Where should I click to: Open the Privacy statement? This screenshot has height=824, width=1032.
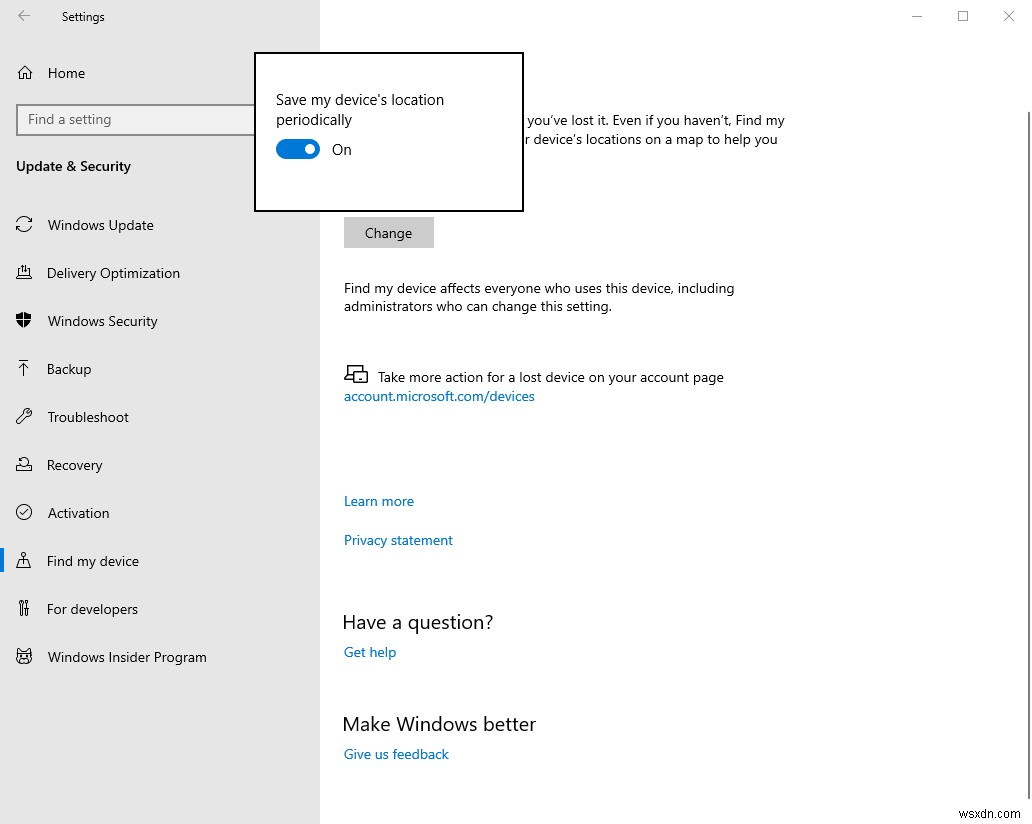click(398, 540)
